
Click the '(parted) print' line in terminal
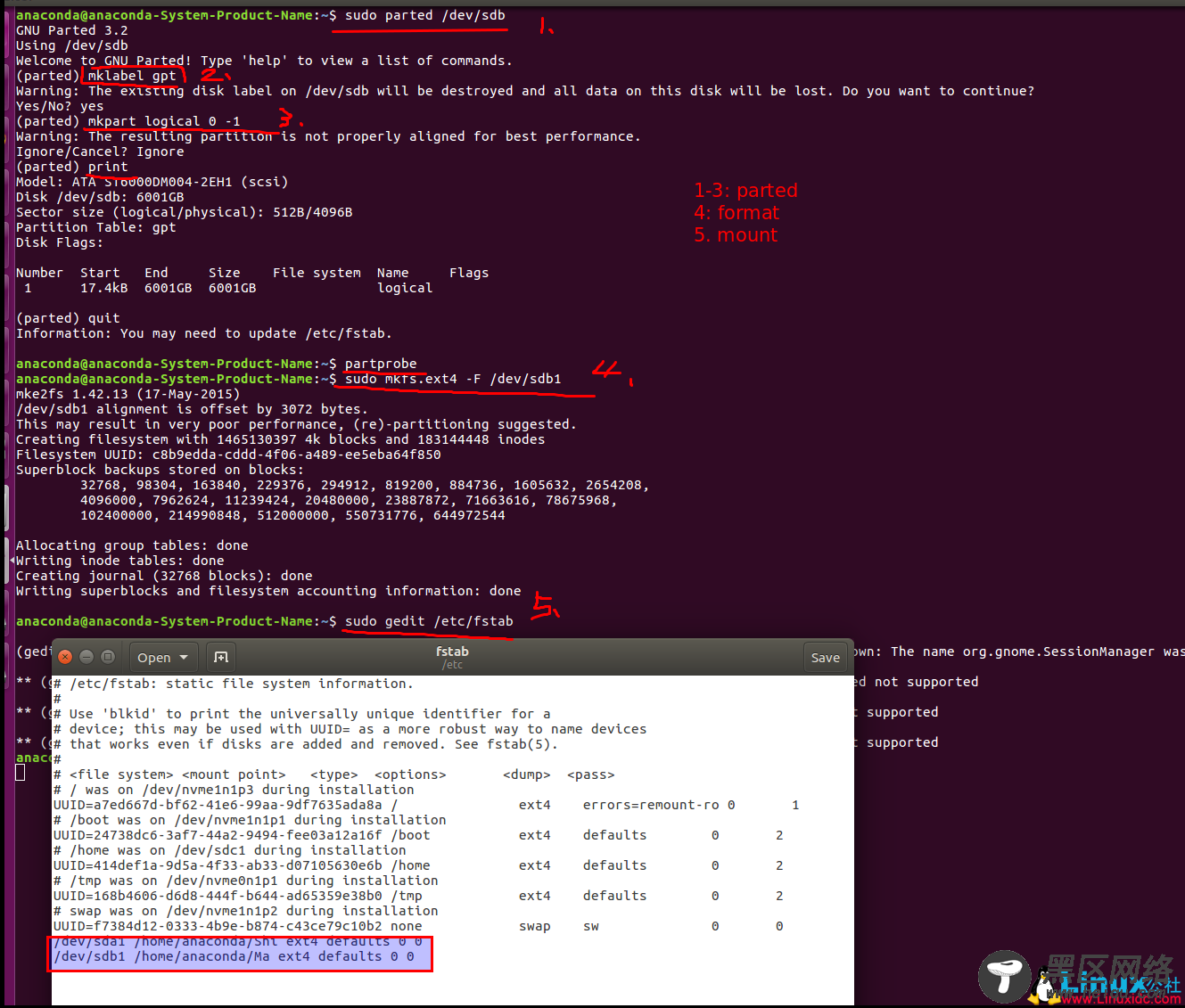click(x=72, y=167)
